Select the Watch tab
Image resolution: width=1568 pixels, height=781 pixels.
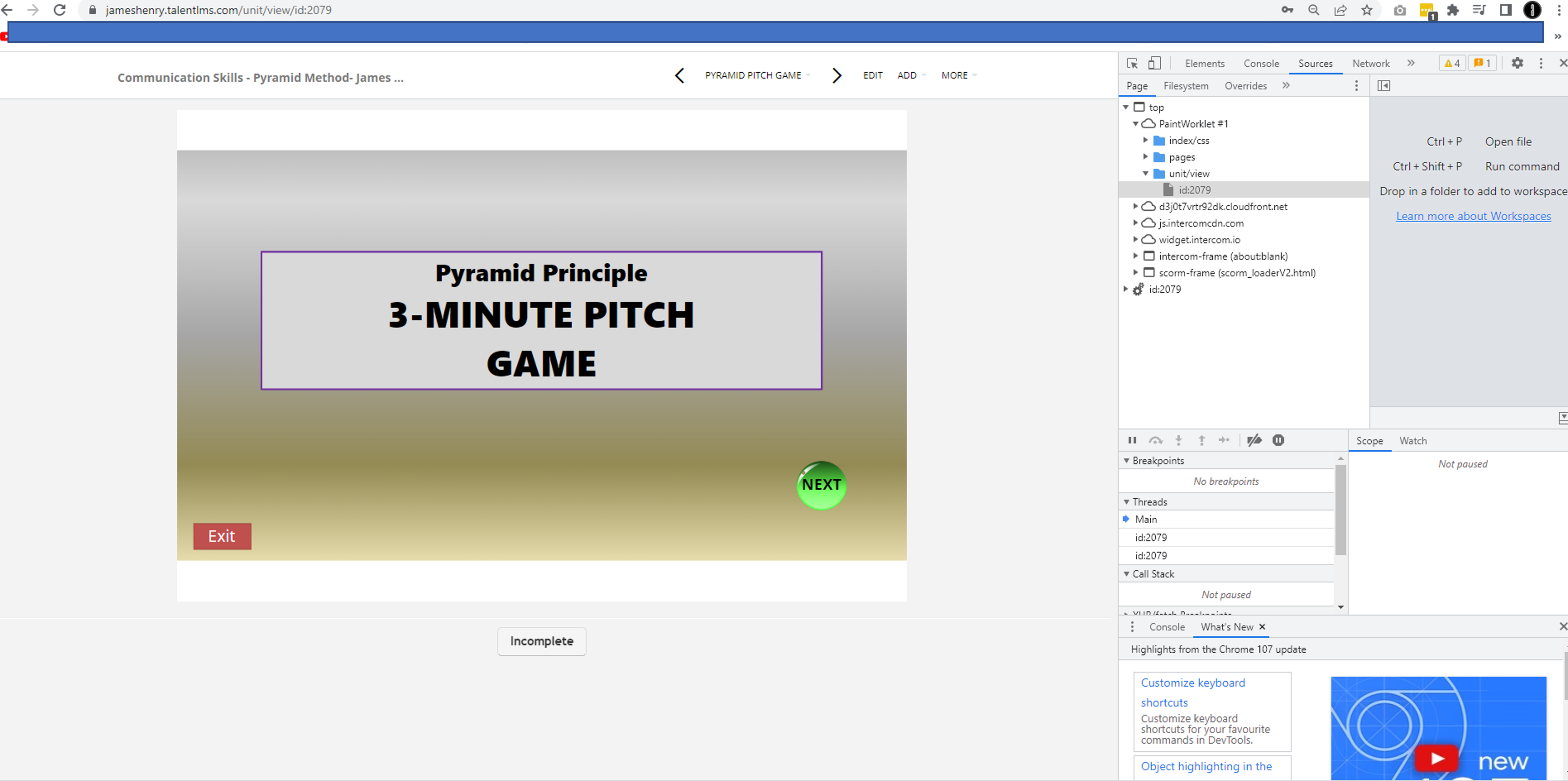point(1412,441)
